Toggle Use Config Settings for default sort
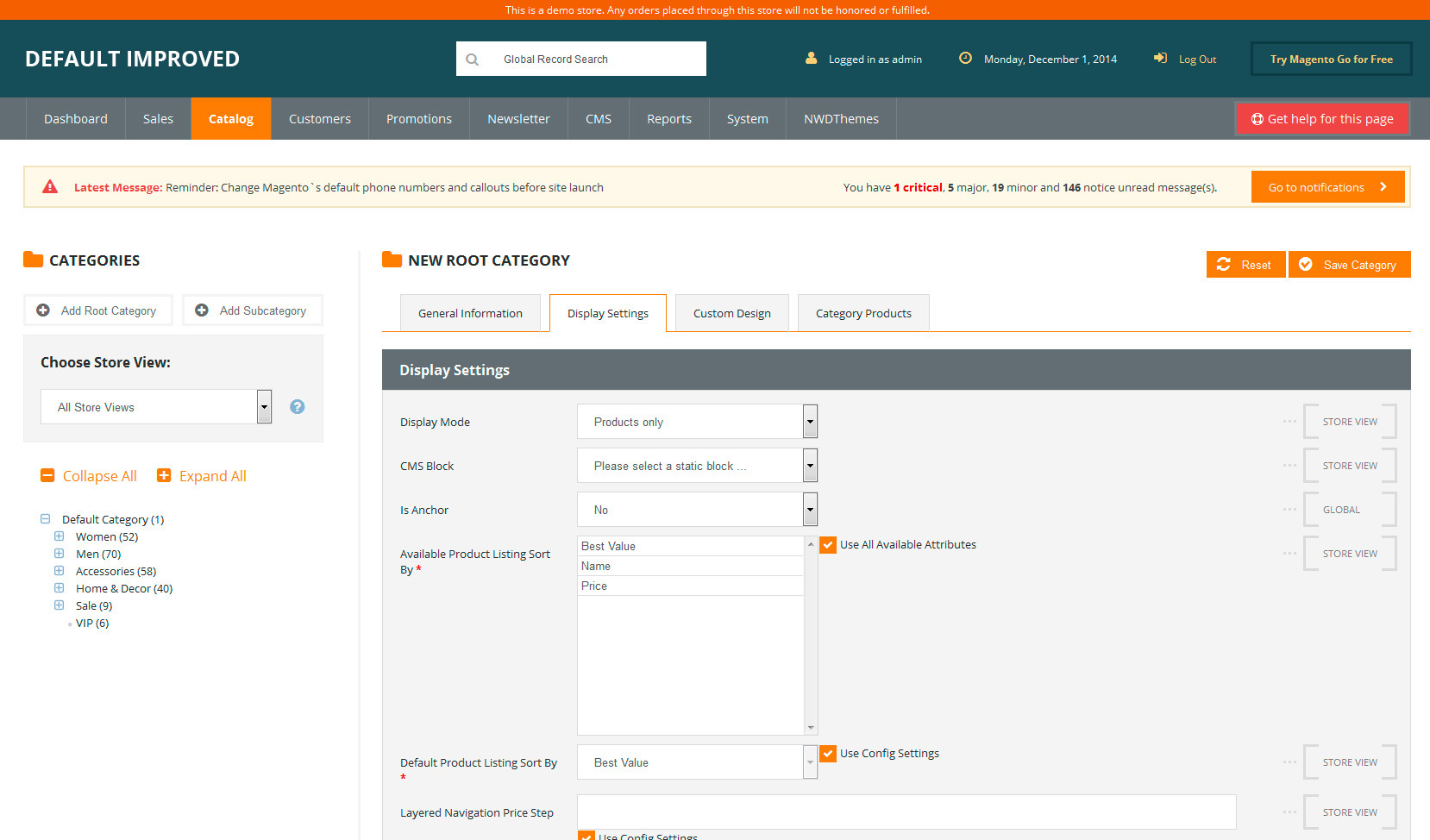 [828, 754]
